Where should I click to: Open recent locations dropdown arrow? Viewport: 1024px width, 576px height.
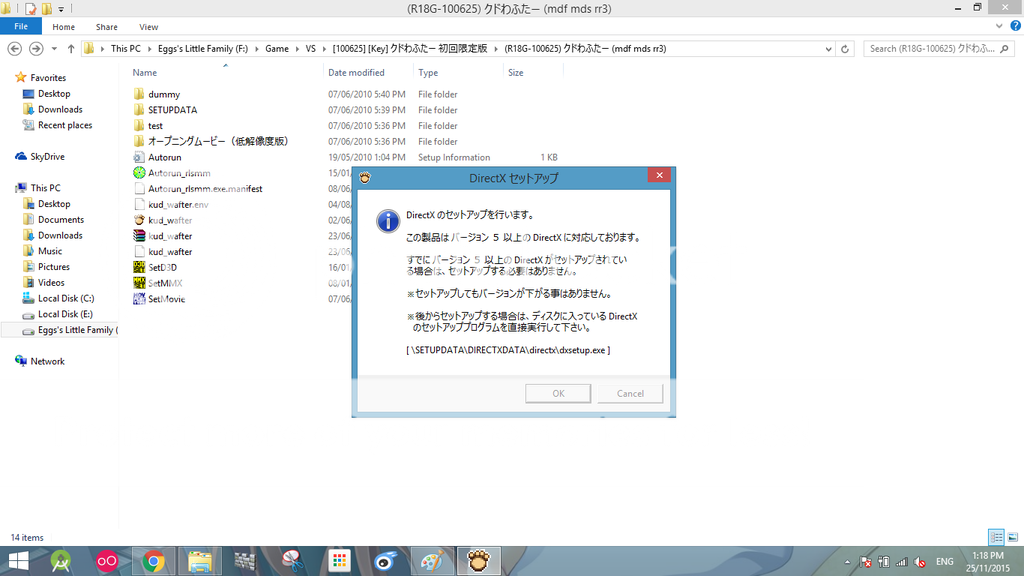click(x=54, y=48)
